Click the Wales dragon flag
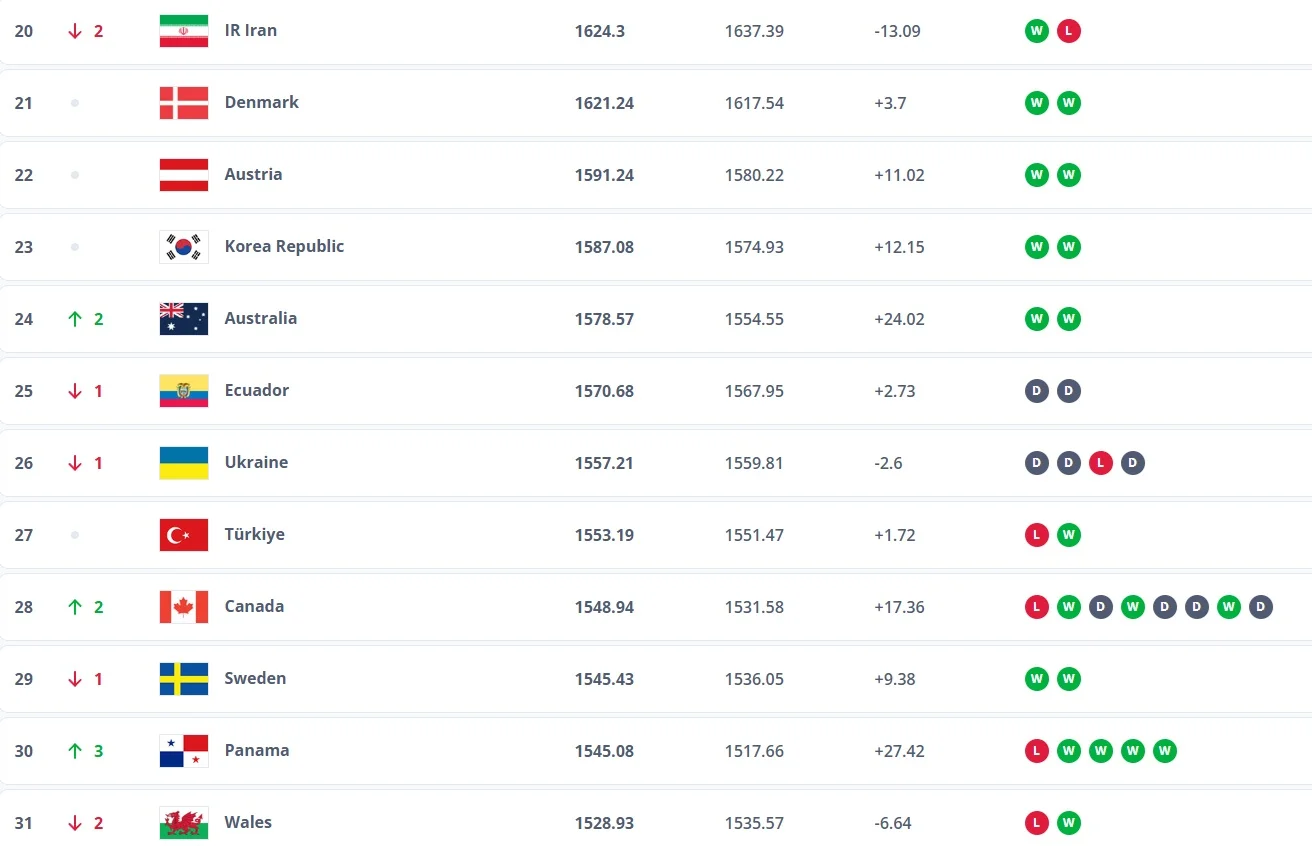 (x=184, y=823)
